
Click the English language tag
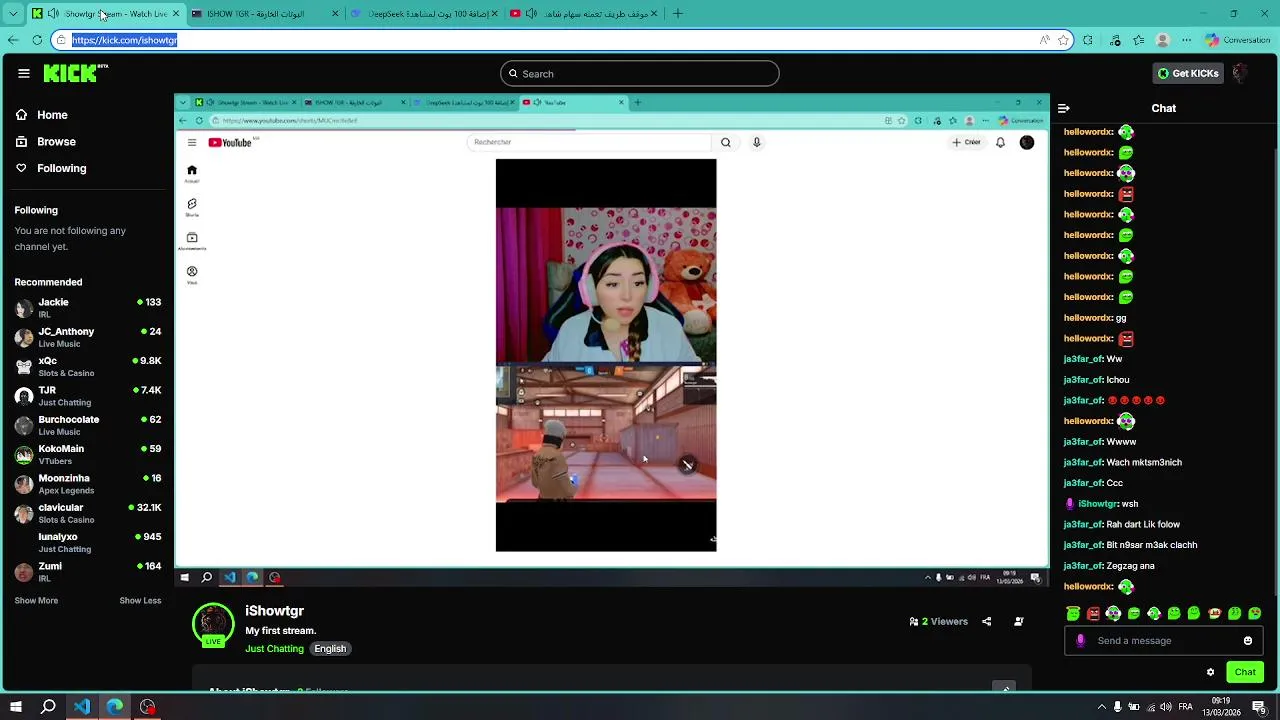pyautogui.click(x=330, y=649)
